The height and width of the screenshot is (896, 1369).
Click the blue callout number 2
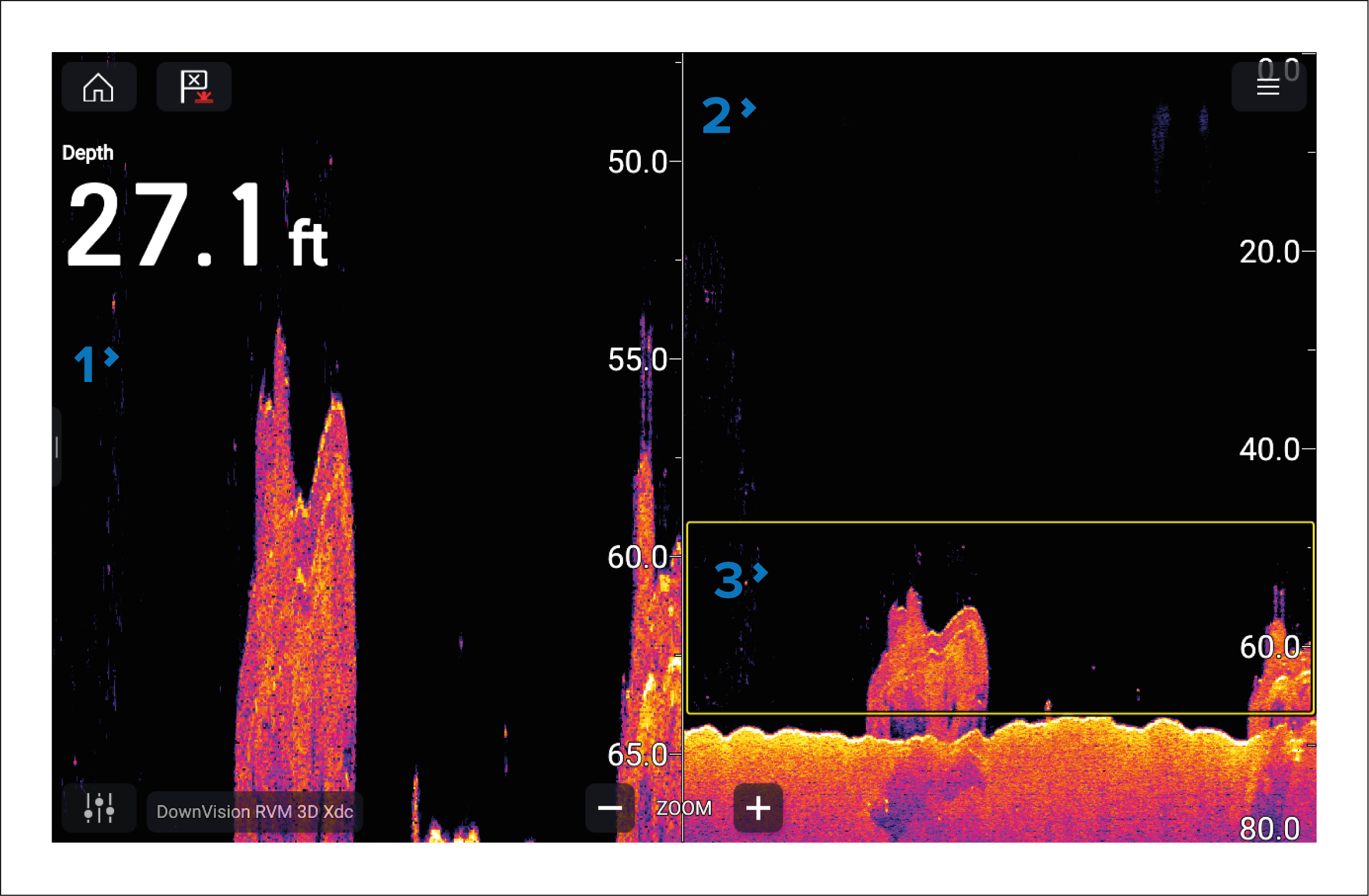716,116
